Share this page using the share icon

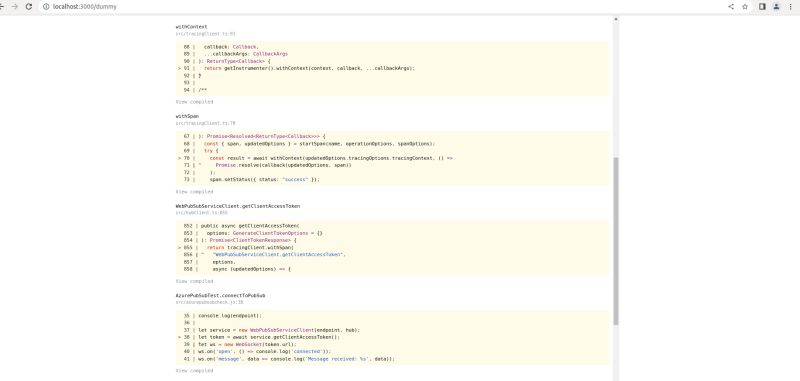click(x=731, y=7)
